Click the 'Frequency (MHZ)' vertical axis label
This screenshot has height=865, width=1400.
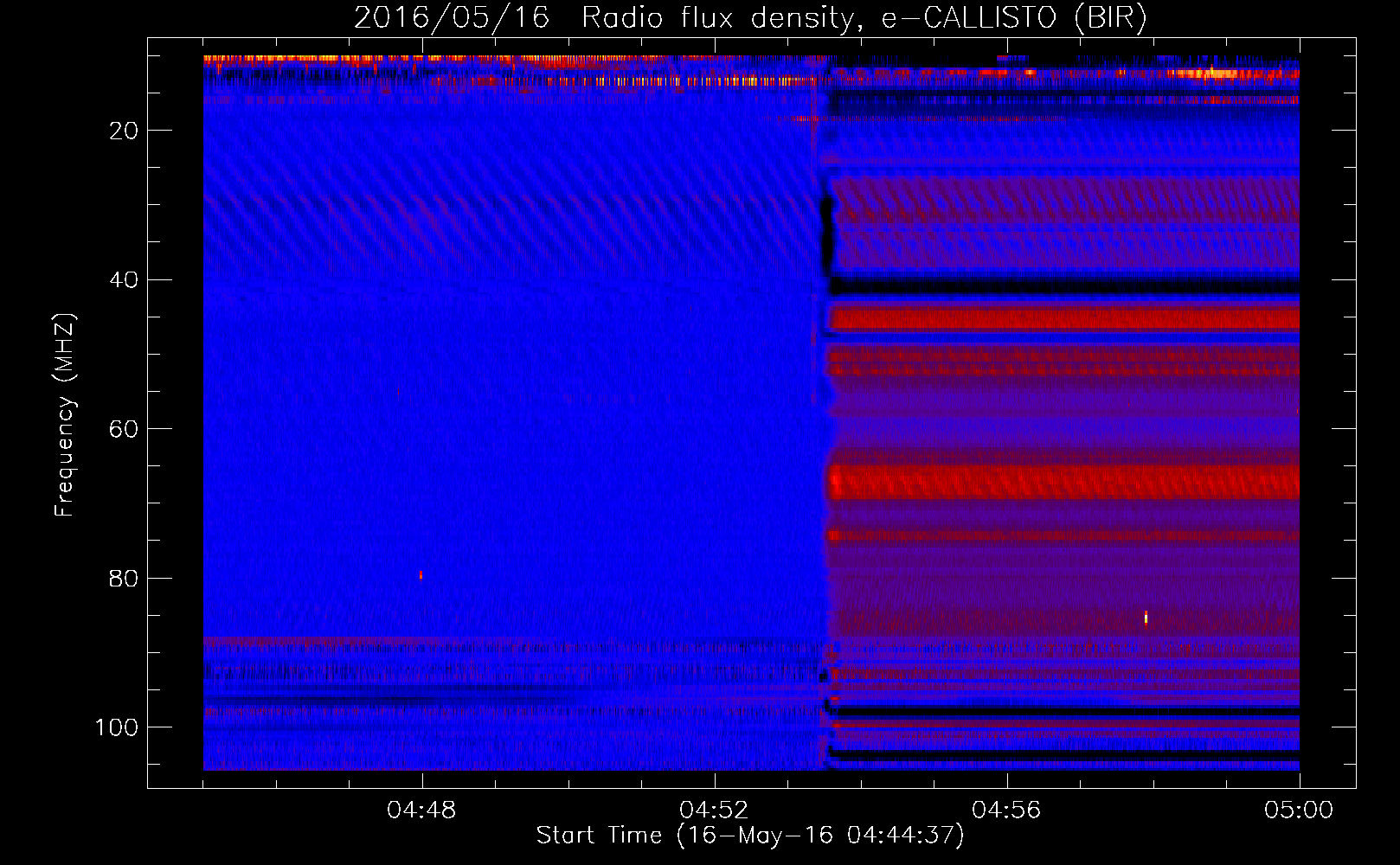(65, 414)
